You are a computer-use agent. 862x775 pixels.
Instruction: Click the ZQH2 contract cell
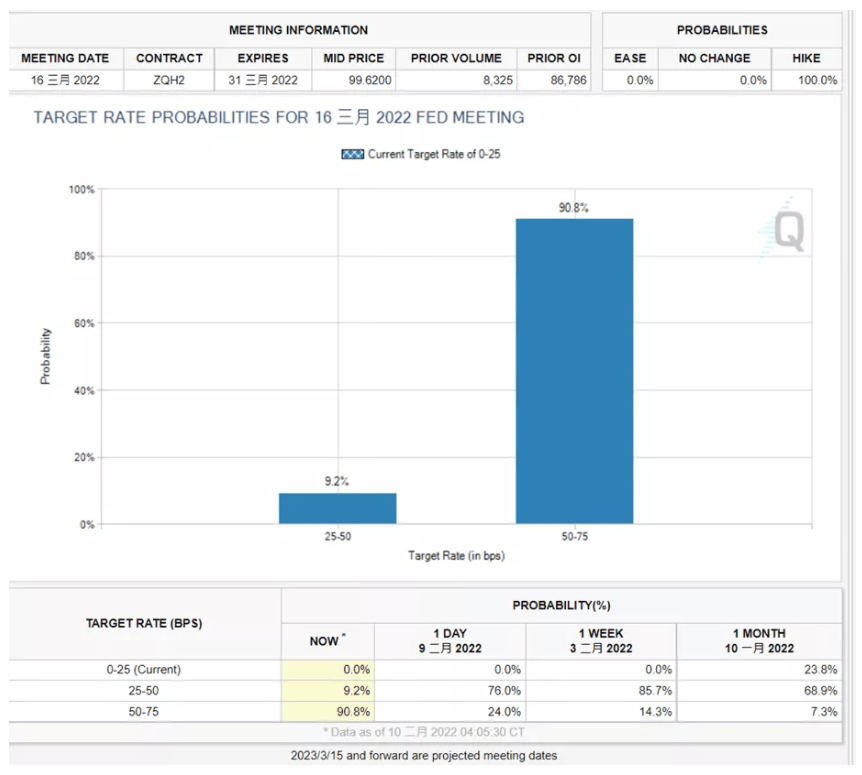(169, 80)
